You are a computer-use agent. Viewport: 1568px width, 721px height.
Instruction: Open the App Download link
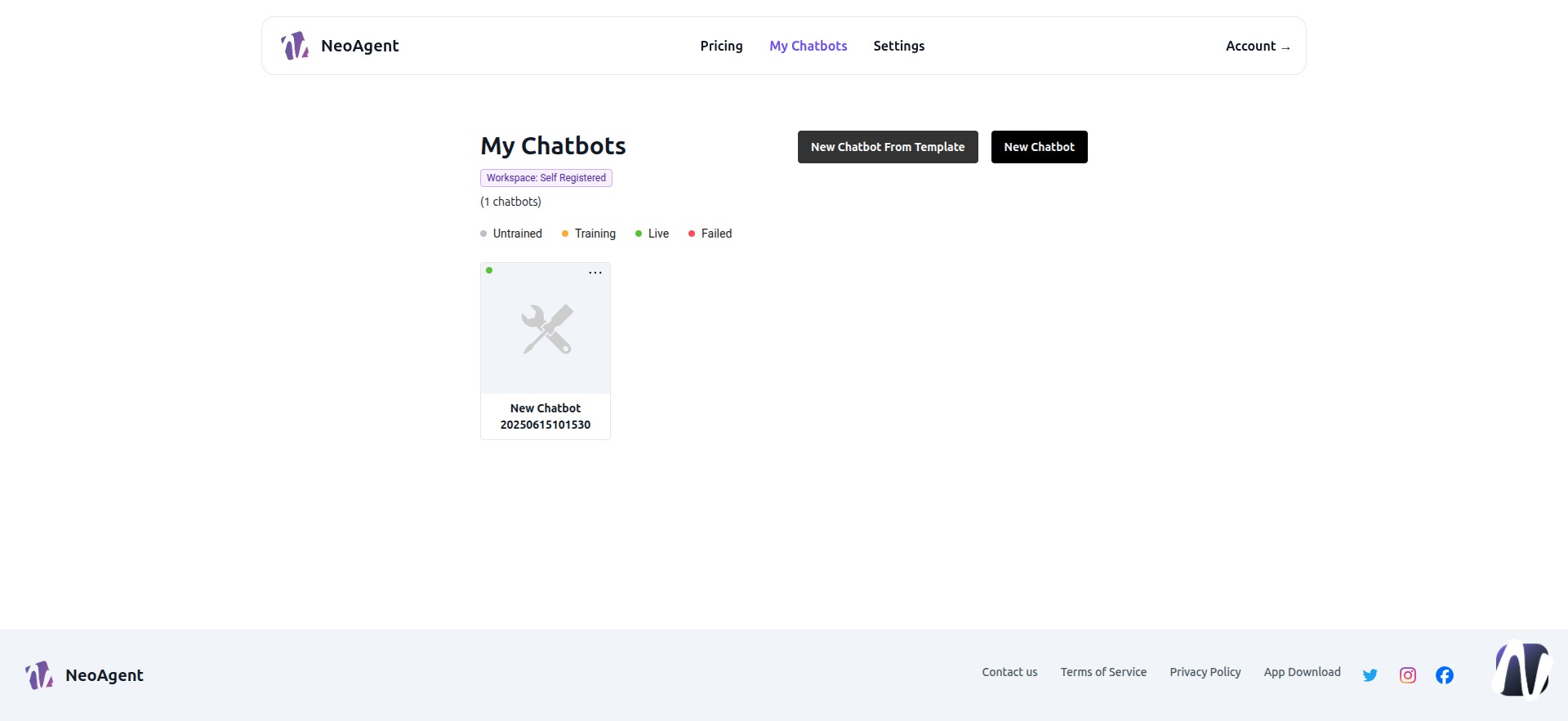tap(1302, 672)
